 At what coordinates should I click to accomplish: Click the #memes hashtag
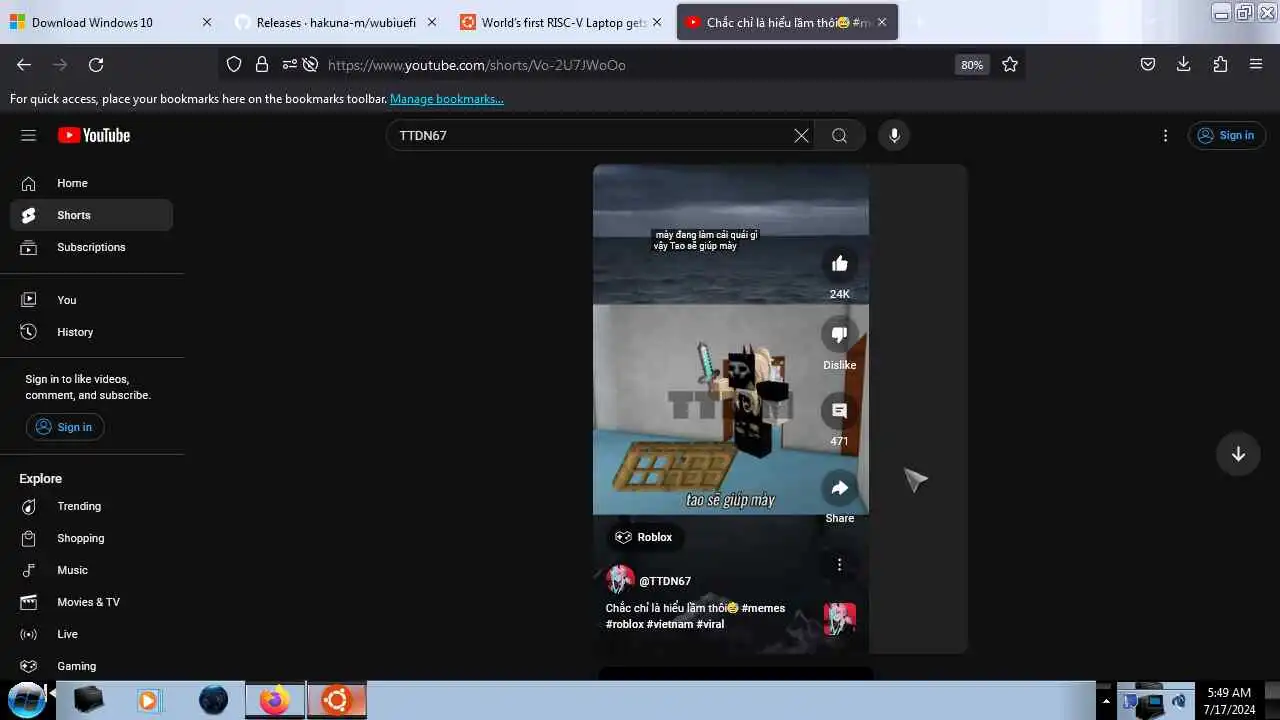coord(763,608)
